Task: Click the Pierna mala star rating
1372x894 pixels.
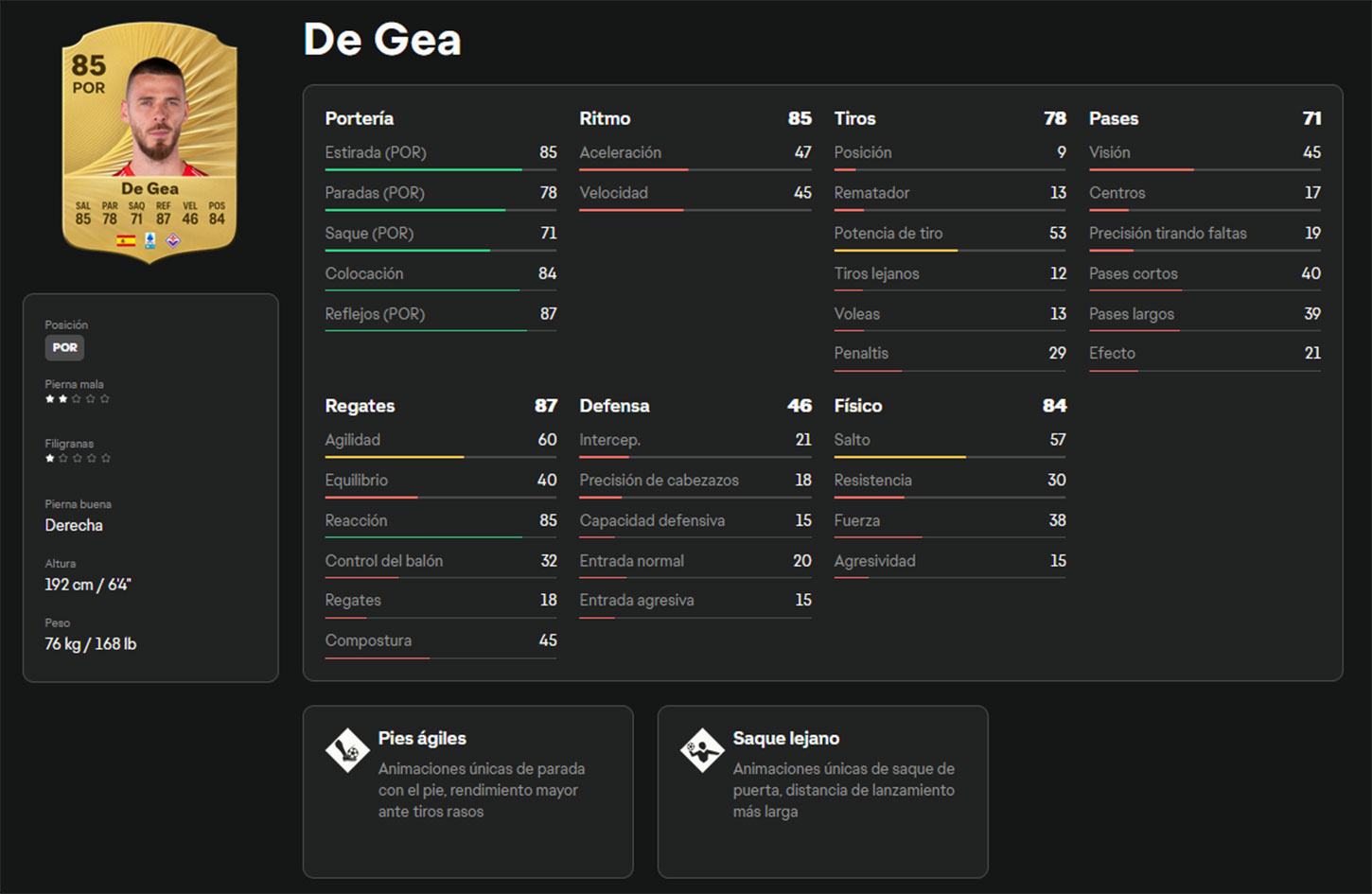Action: pyautogui.click(x=78, y=399)
